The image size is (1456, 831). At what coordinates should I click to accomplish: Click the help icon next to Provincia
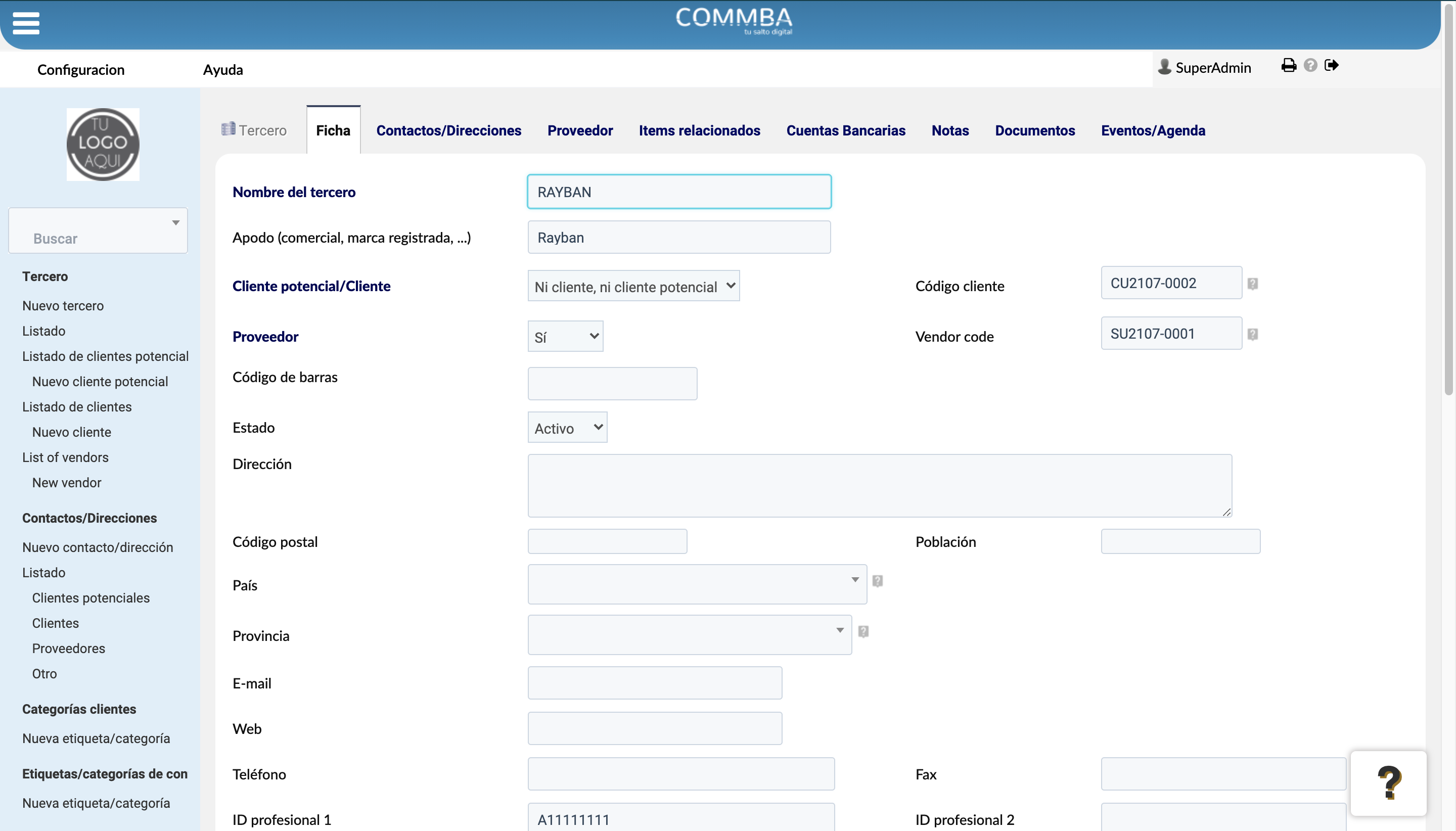(863, 631)
